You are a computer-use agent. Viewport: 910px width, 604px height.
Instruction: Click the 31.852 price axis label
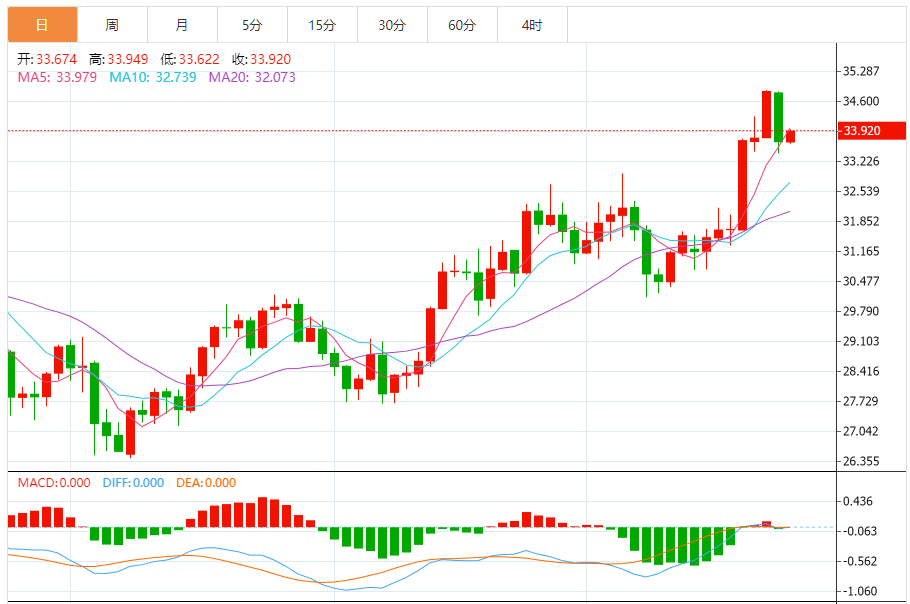tap(861, 221)
